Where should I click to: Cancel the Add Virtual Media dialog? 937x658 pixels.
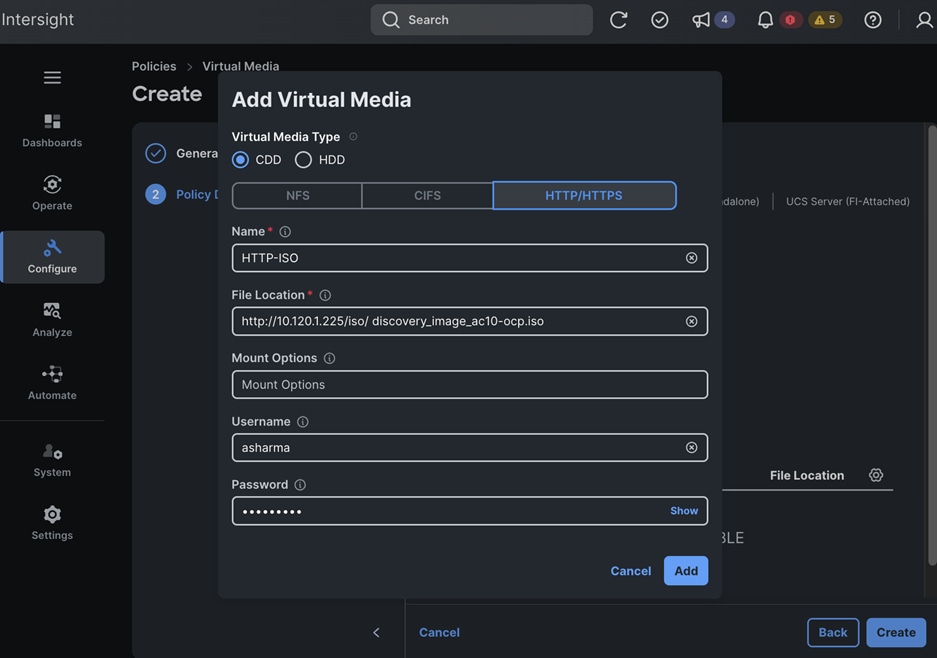click(630, 571)
